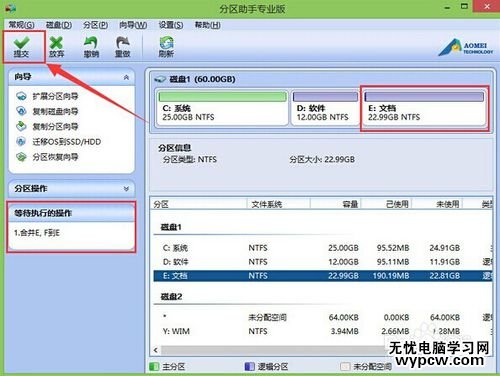Open 迁移OS到SSD/HDD wizard
This screenshot has width=500, height=376.
67,142
